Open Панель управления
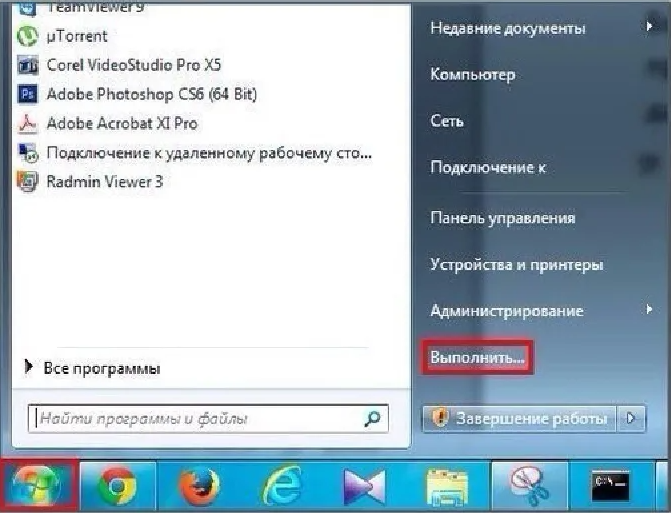 tap(503, 218)
